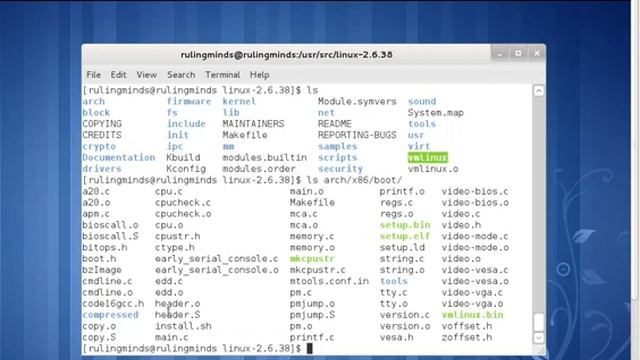This screenshot has height=360, width=640.
Task: Click the header.S file name
Action: point(177,315)
